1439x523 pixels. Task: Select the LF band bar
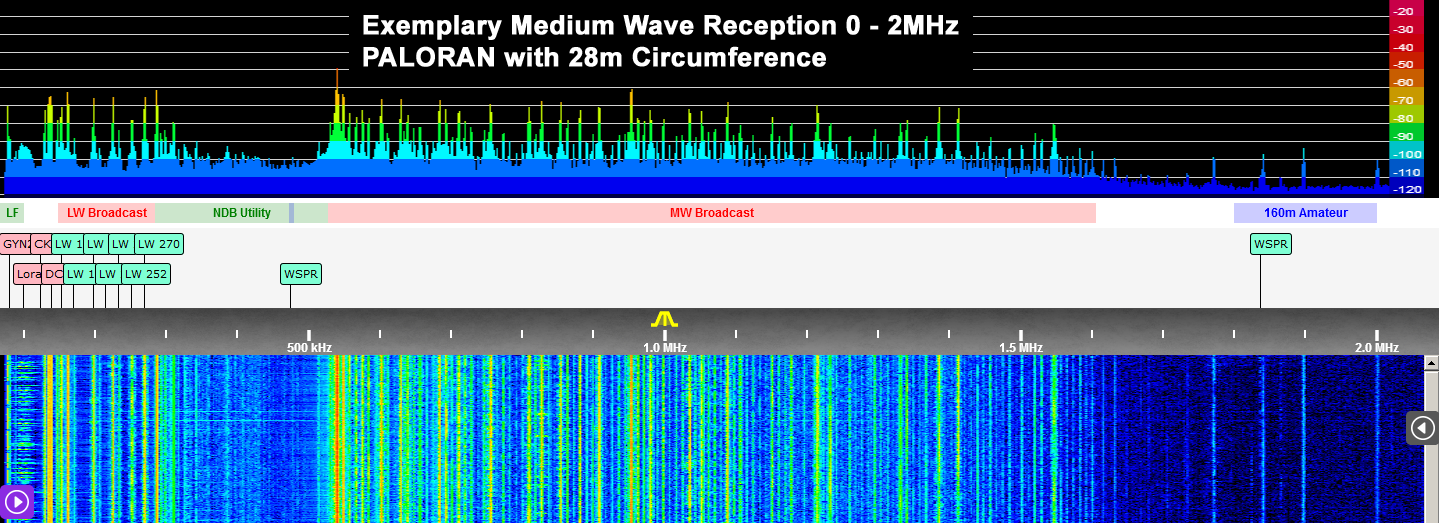coord(12,213)
